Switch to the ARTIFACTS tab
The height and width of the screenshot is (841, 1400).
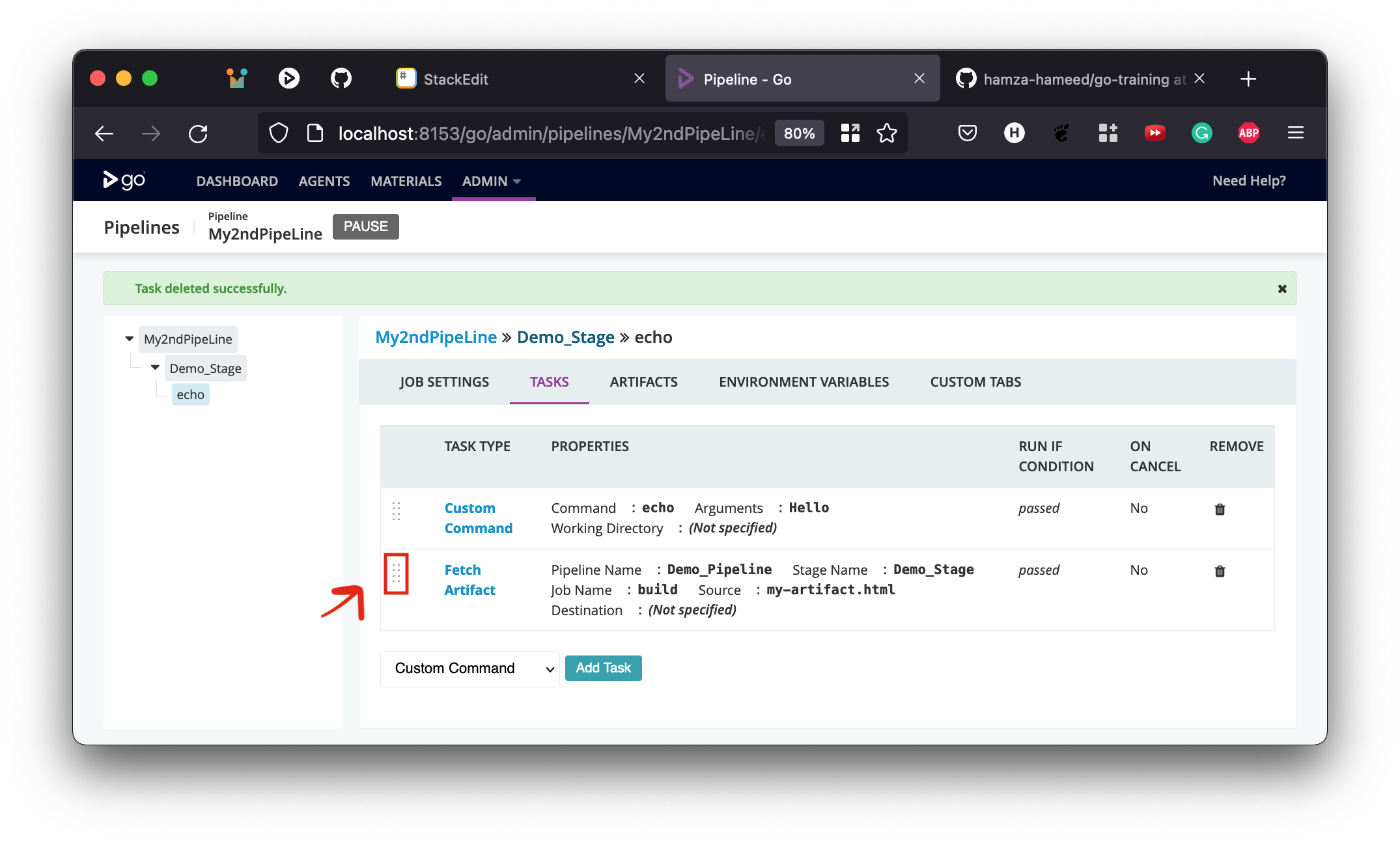[644, 382]
